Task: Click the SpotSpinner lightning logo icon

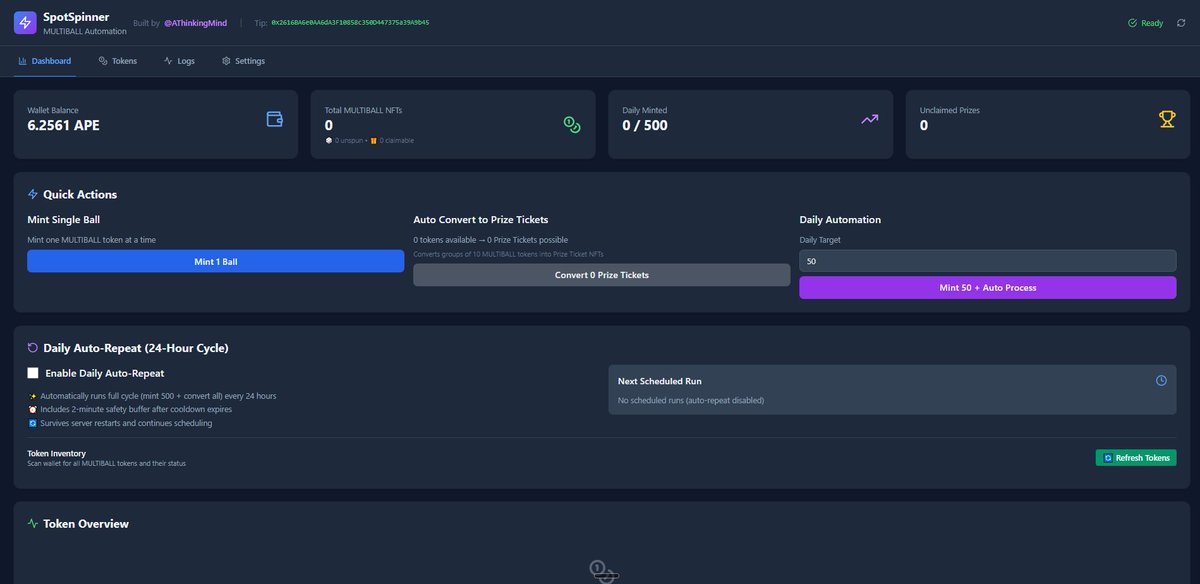Action: (x=25, y=22)
